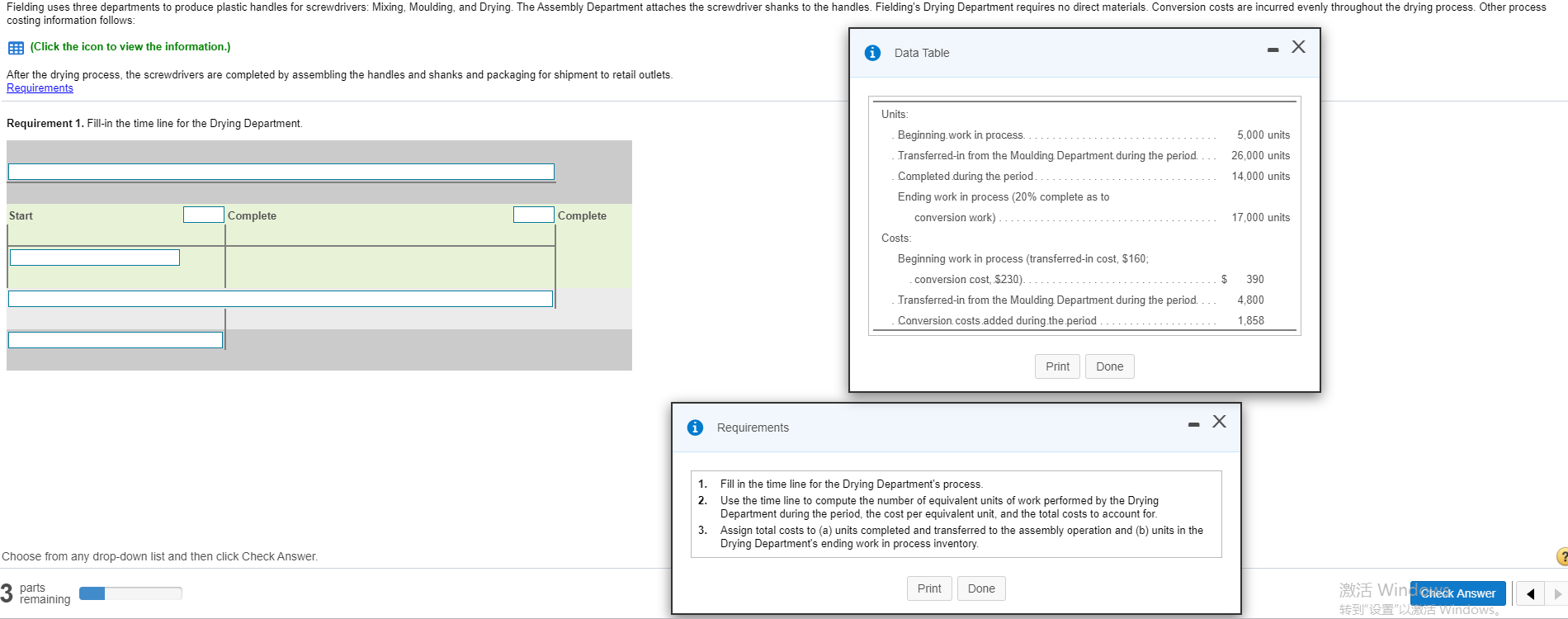Click Print in the Requirements dialog
The width and height of the screenshot is (1568, 619).
coord(929,588)
